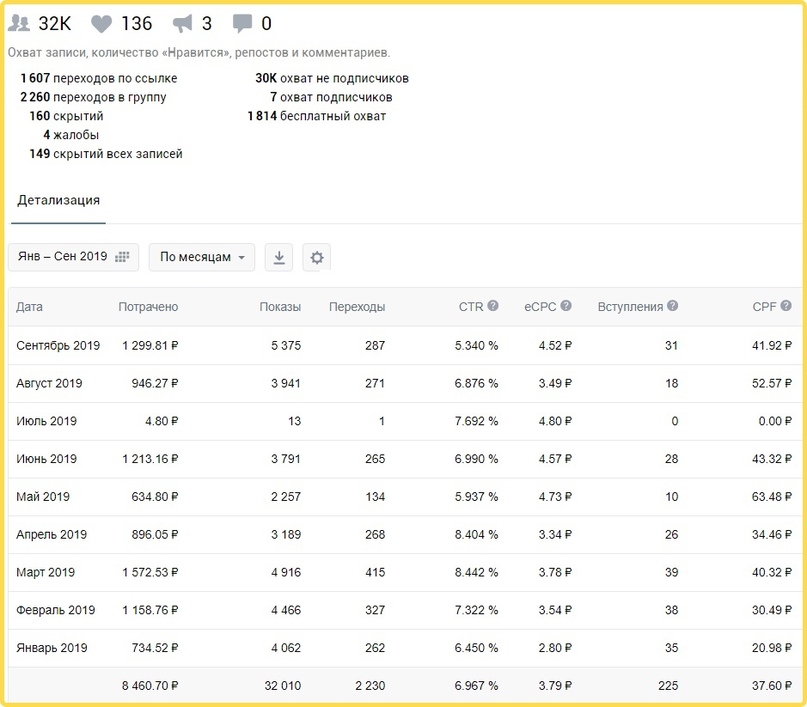This screenshot has width=807, height=707.
Task: Open the Янв – Сен 2019 date picker
Action: click(x=73, y=257)
